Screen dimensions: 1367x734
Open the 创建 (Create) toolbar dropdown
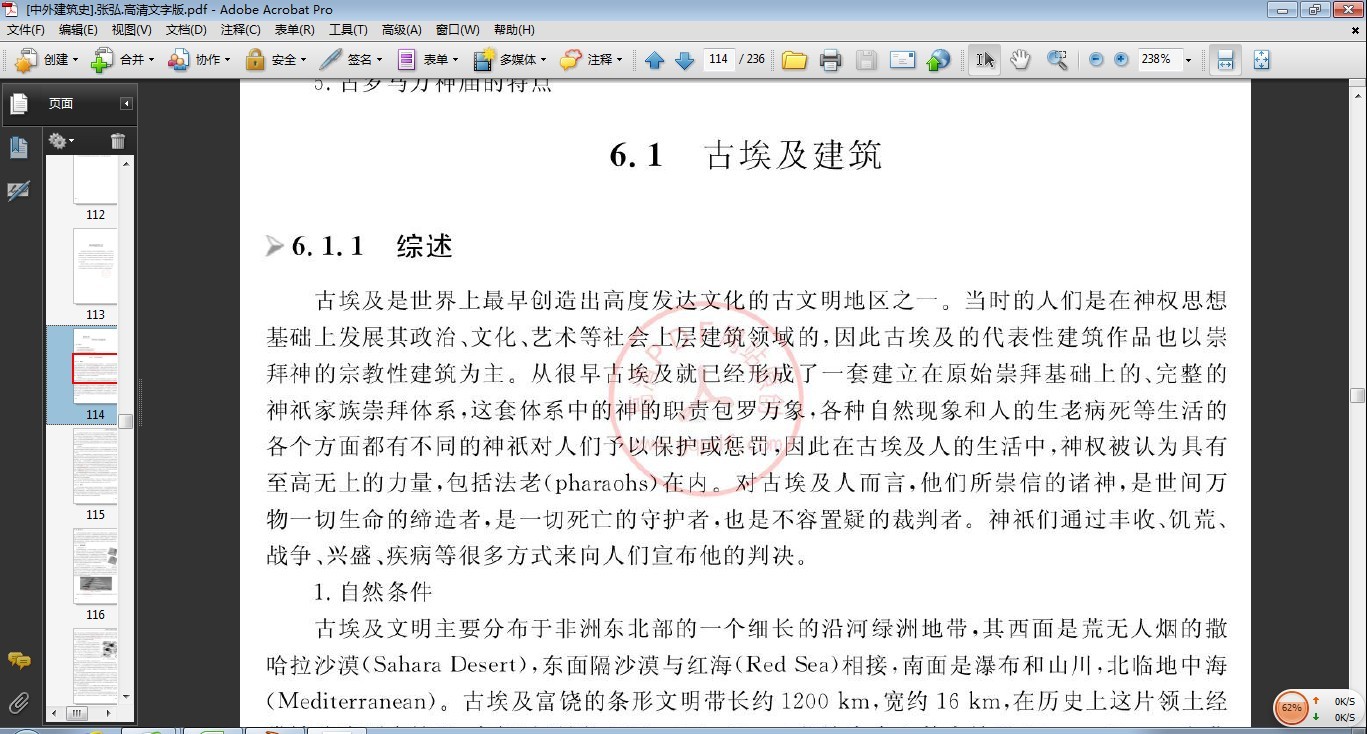coord(76,60)
